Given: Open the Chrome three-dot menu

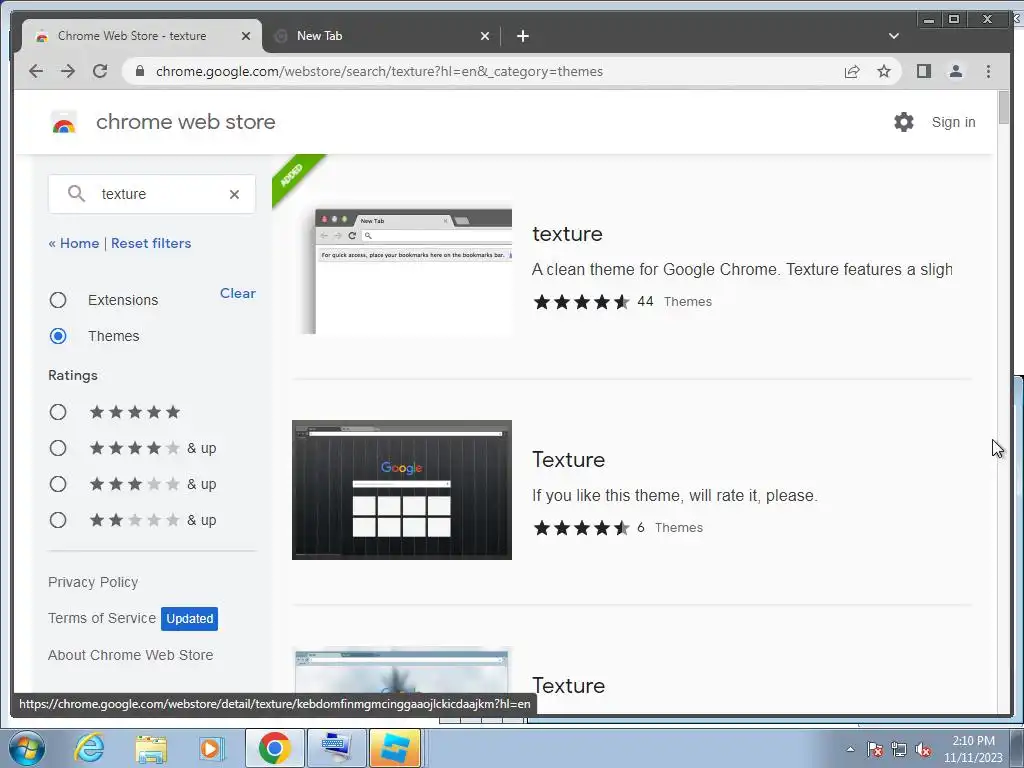Looking at the screenshot, I should 988,71.
